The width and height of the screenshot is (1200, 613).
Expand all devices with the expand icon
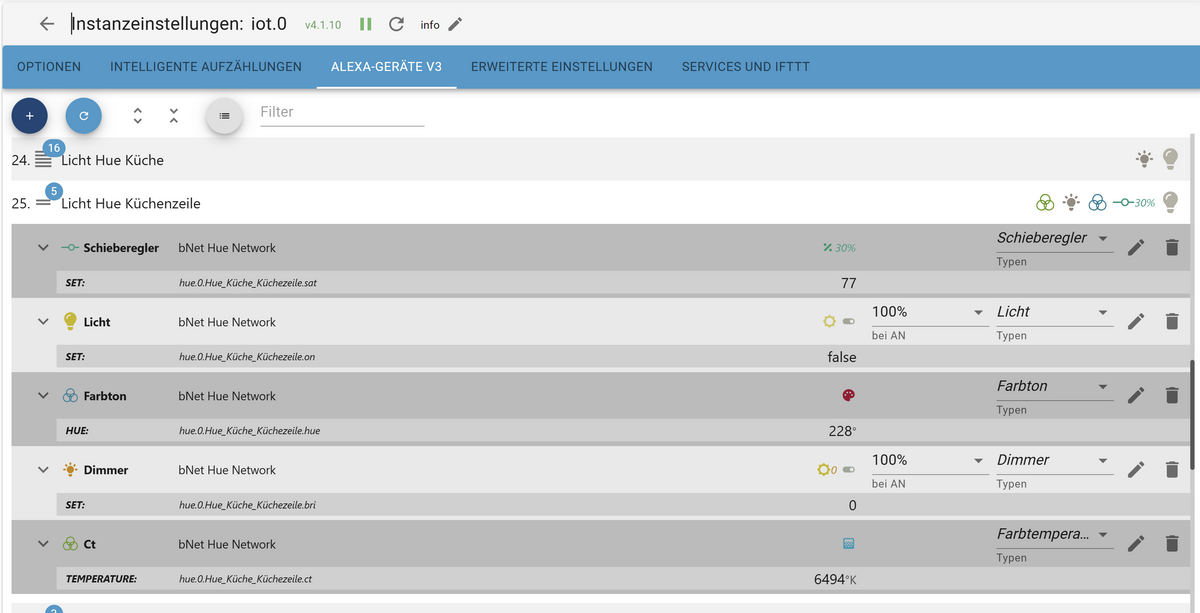coord(137,115)
